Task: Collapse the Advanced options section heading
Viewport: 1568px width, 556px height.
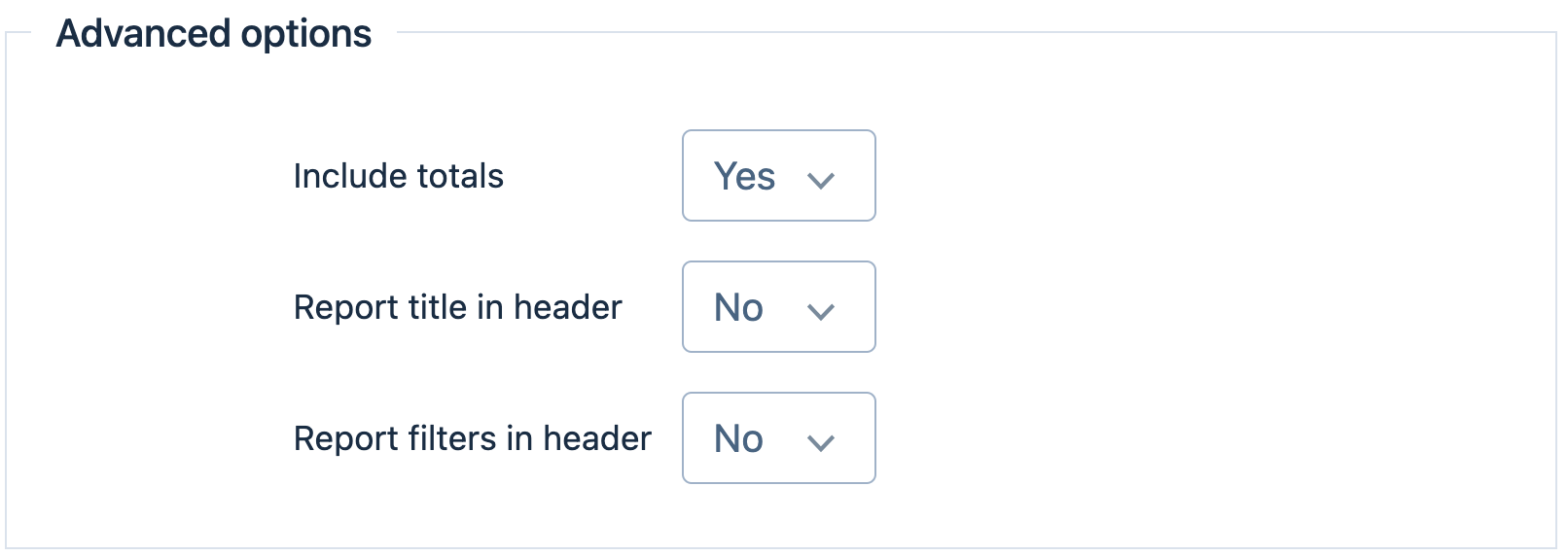Action: pos(214,34)
